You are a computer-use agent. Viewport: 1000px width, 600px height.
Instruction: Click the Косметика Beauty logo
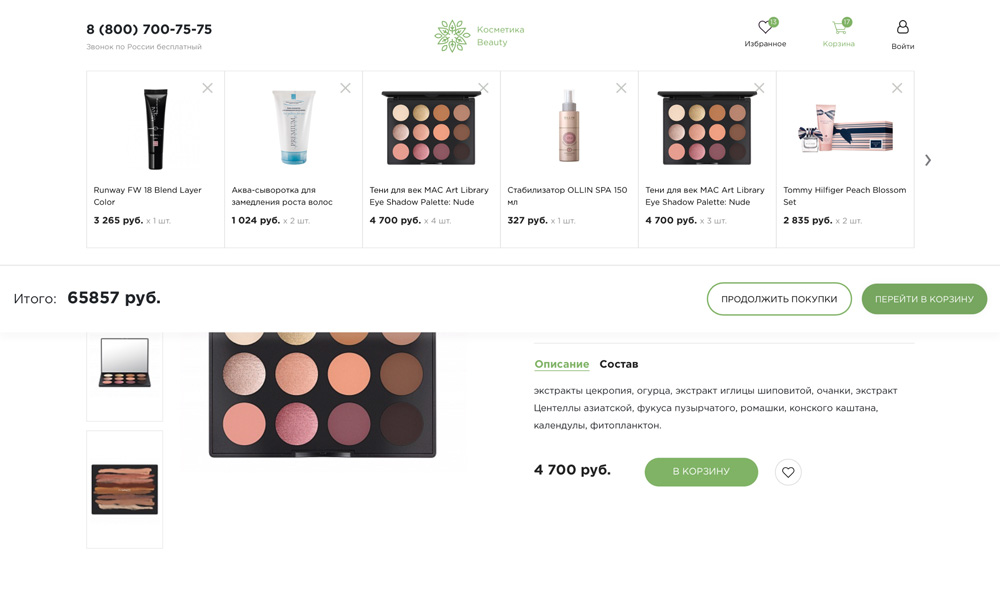tap(480, 36)
